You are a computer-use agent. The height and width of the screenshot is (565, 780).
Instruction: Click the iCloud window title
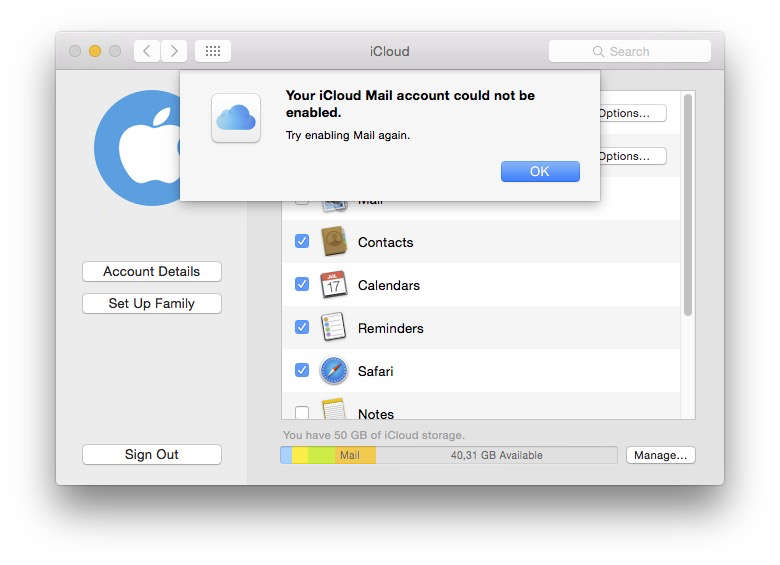coord(390,51)
